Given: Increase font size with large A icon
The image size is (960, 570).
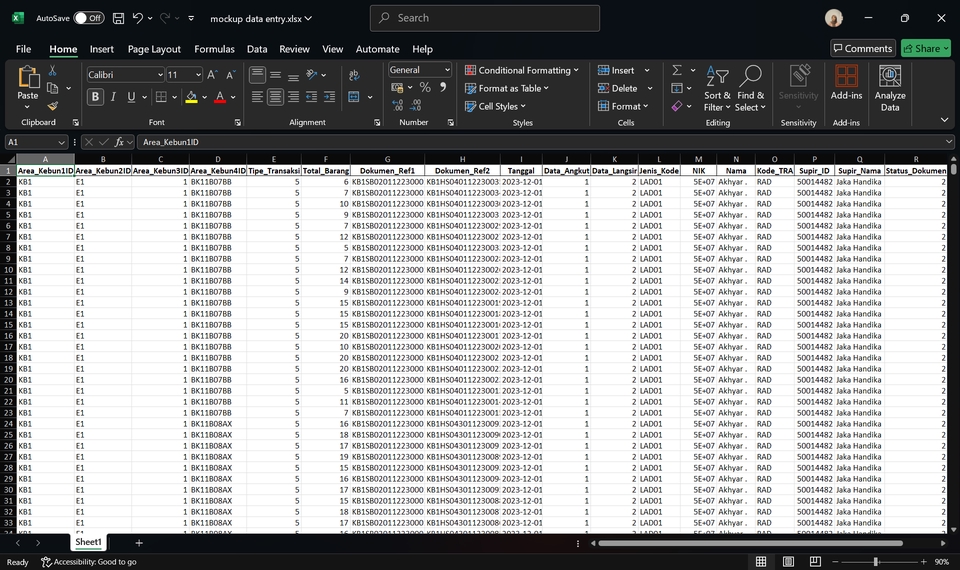Looking at the screenshot, I should (212, 75).
